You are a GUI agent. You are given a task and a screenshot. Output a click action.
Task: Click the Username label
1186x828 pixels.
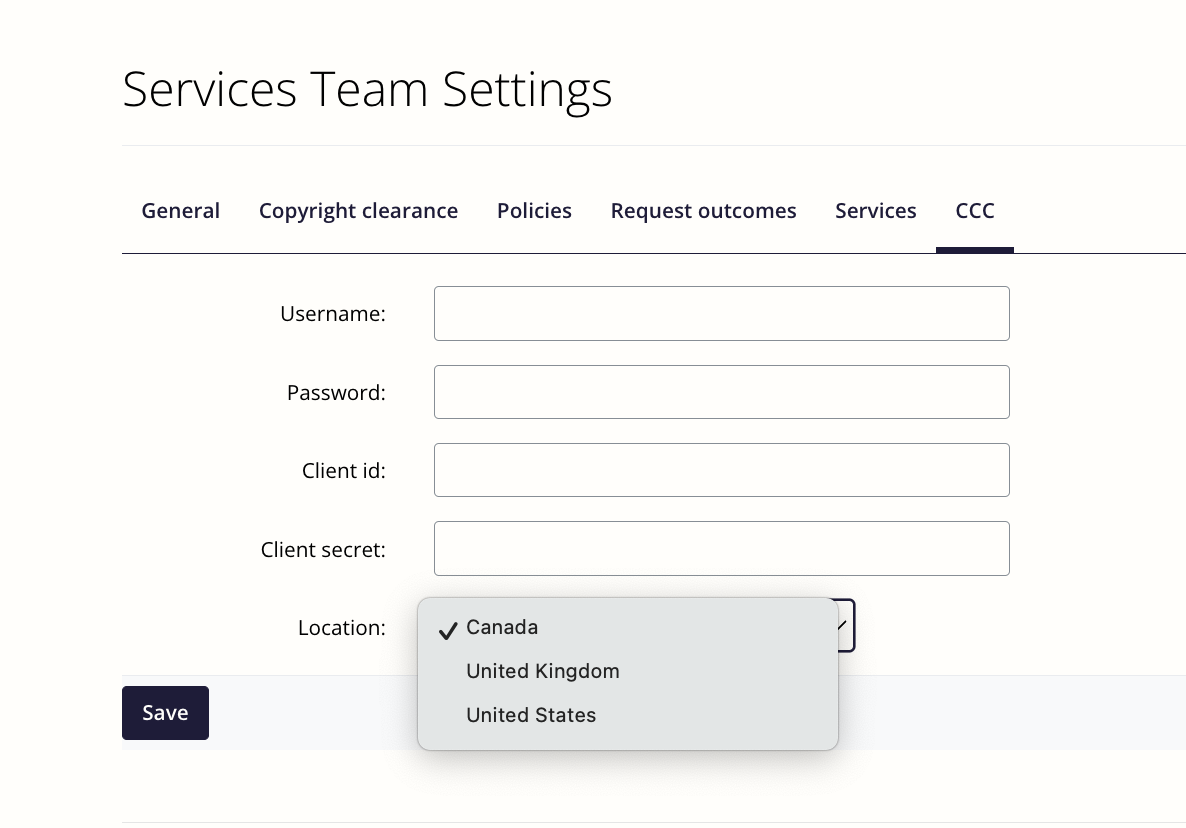point(333,314)
